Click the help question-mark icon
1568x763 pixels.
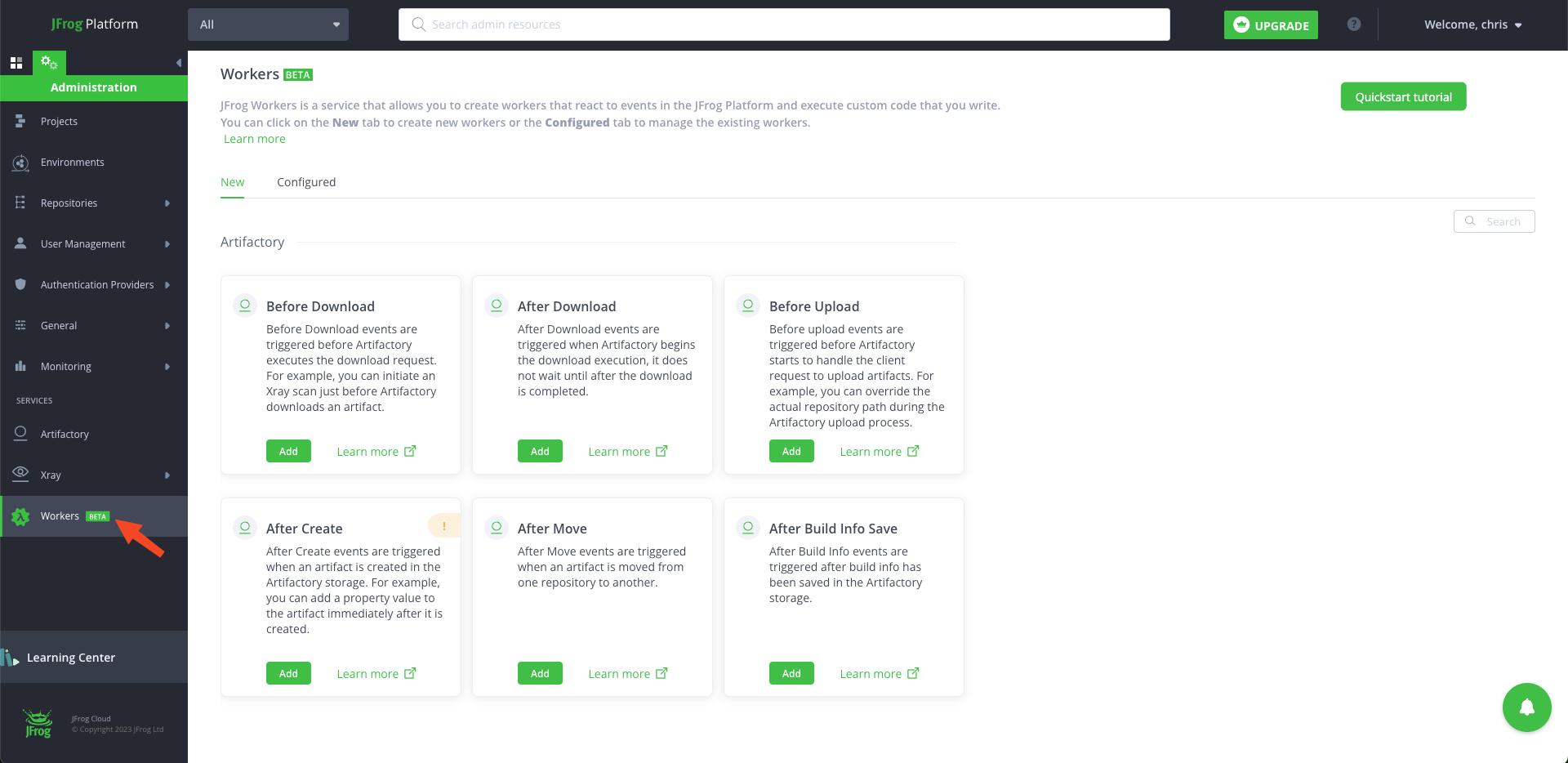pyautogui.click(x=1354, y=24)
